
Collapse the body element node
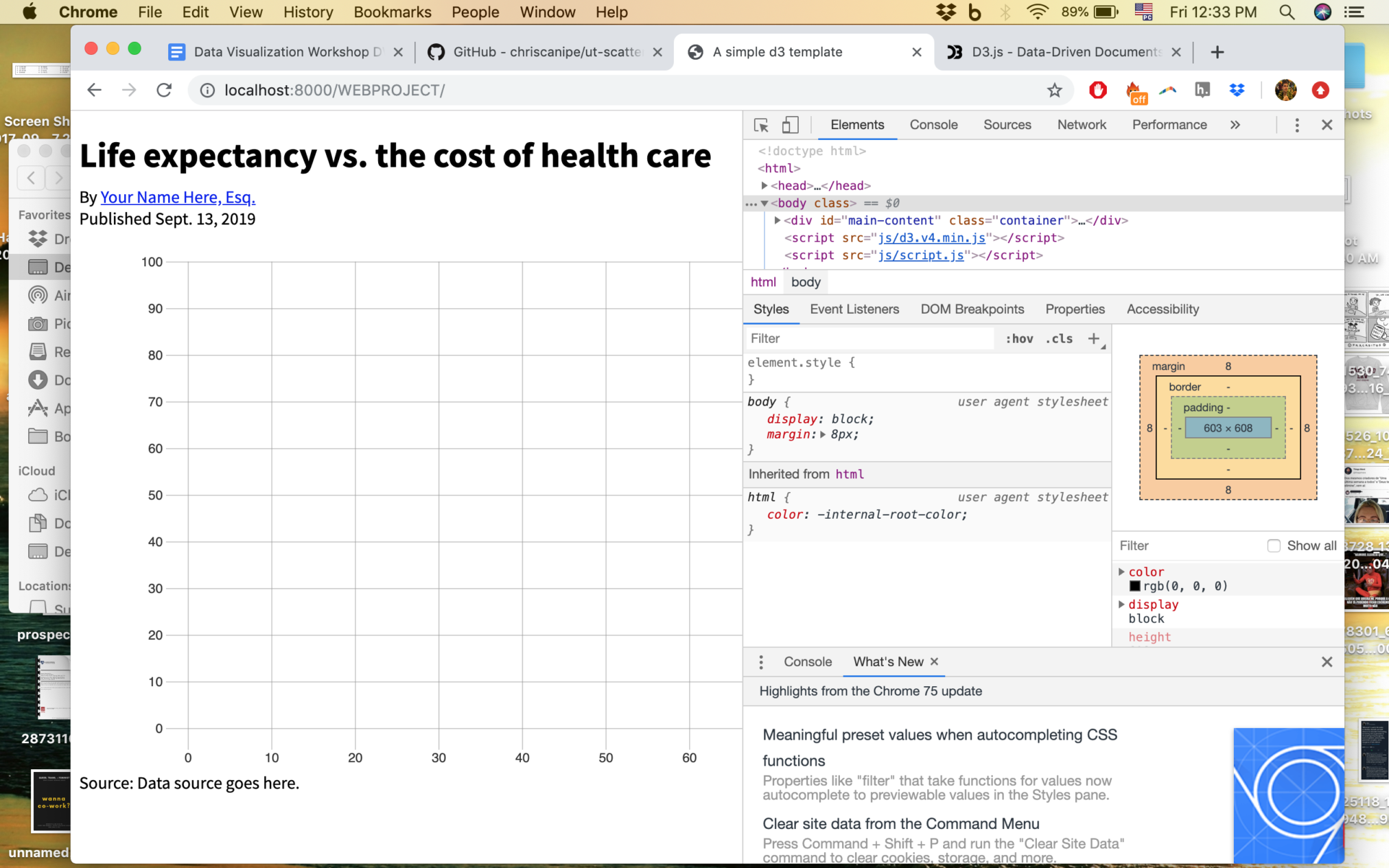point(764,203)
